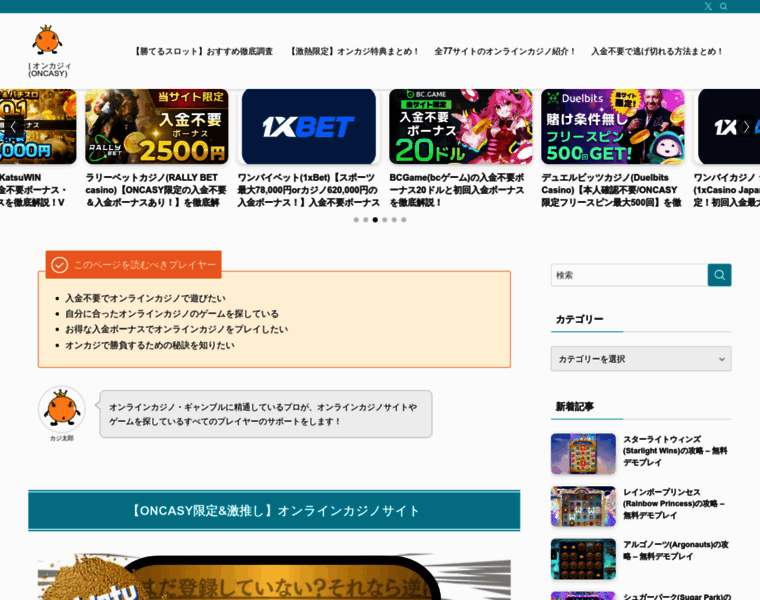This screenshot has width=760, height=600.
Task: Open the KatsuWIN article title link
Action: point(33,190)
